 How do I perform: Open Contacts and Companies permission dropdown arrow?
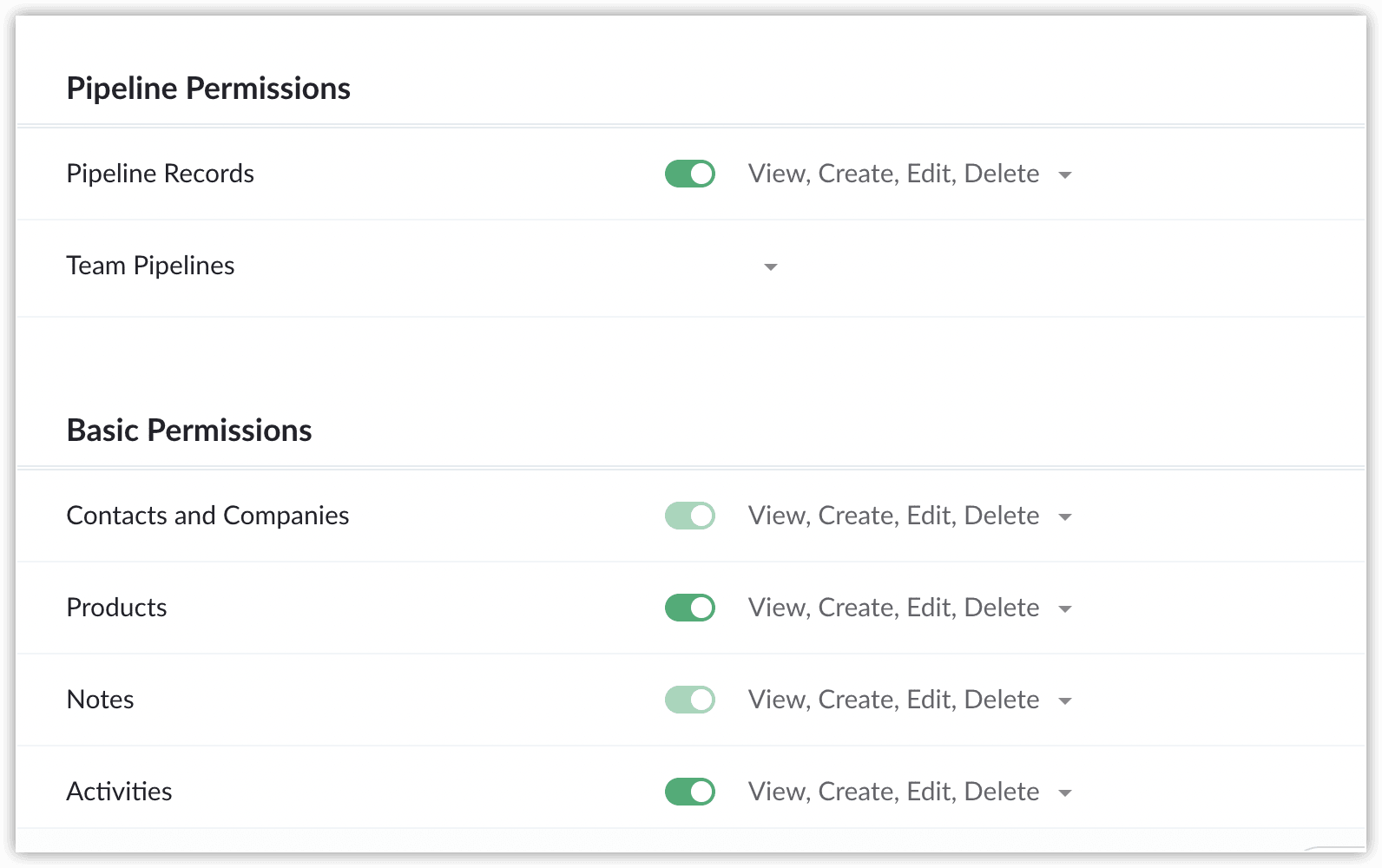click(x=1065, y=517)
